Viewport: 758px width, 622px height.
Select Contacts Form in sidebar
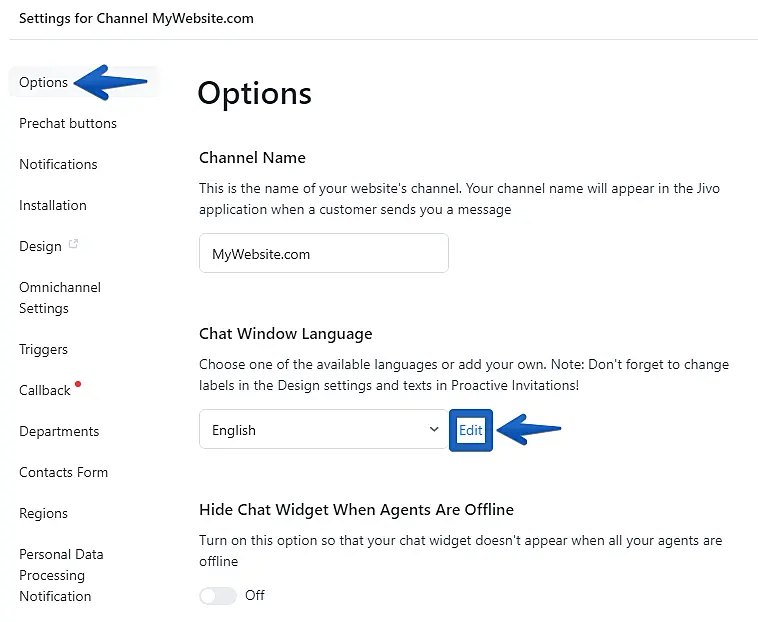63,472
